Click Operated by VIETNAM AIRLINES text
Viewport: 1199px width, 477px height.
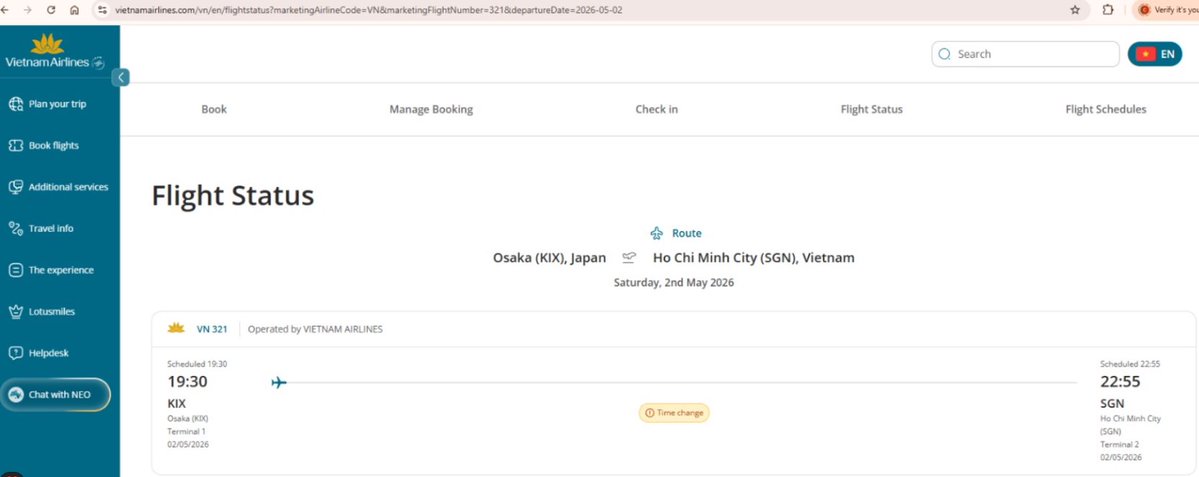[315, 329]
